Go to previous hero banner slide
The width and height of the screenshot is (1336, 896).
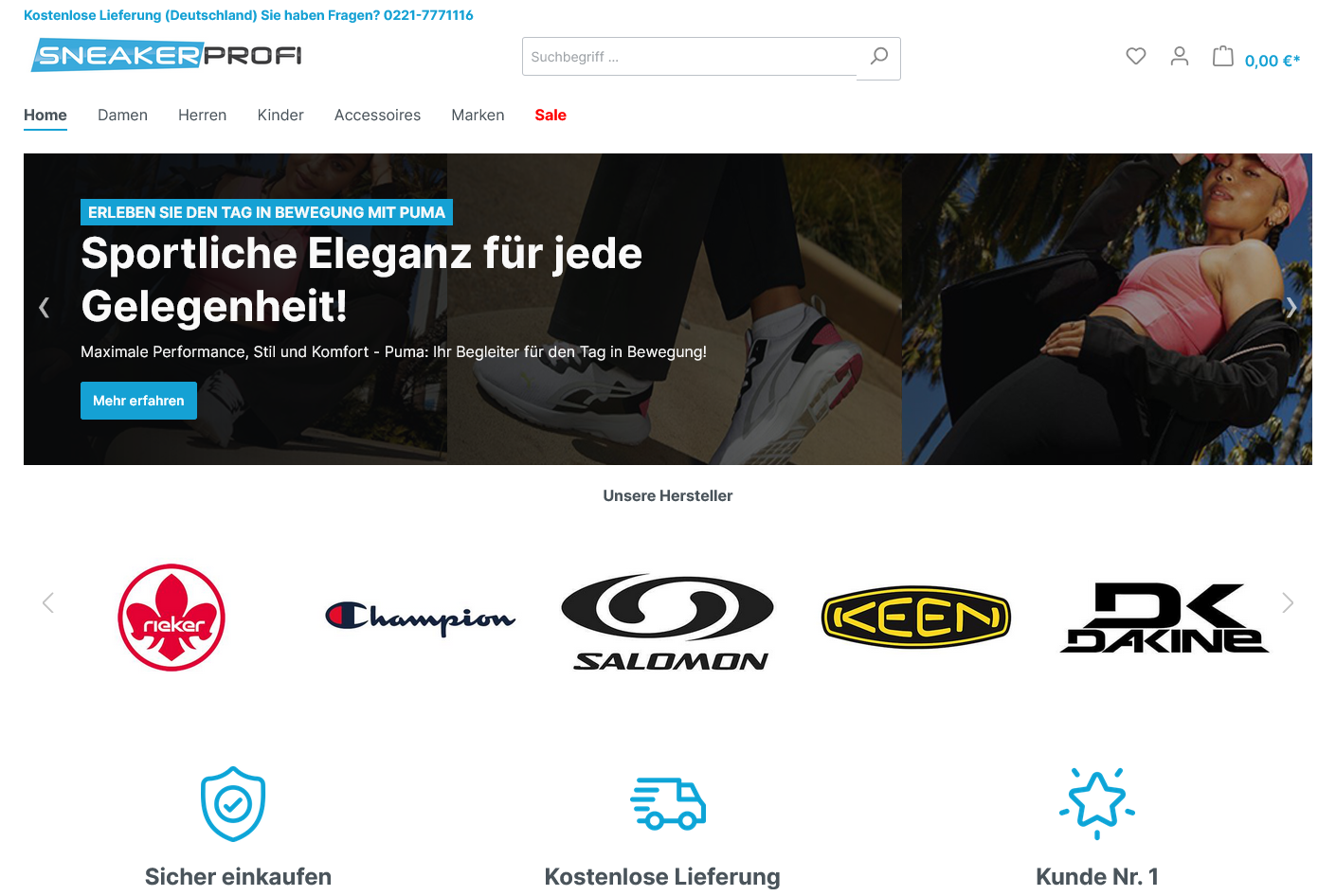(x=44, y=307)
